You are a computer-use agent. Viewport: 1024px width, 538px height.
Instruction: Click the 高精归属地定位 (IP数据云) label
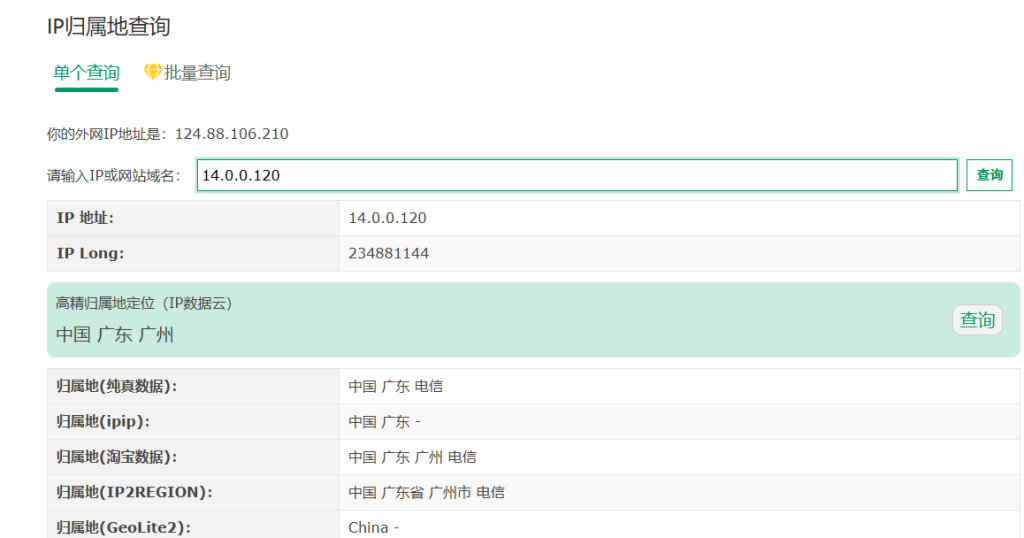144,303
